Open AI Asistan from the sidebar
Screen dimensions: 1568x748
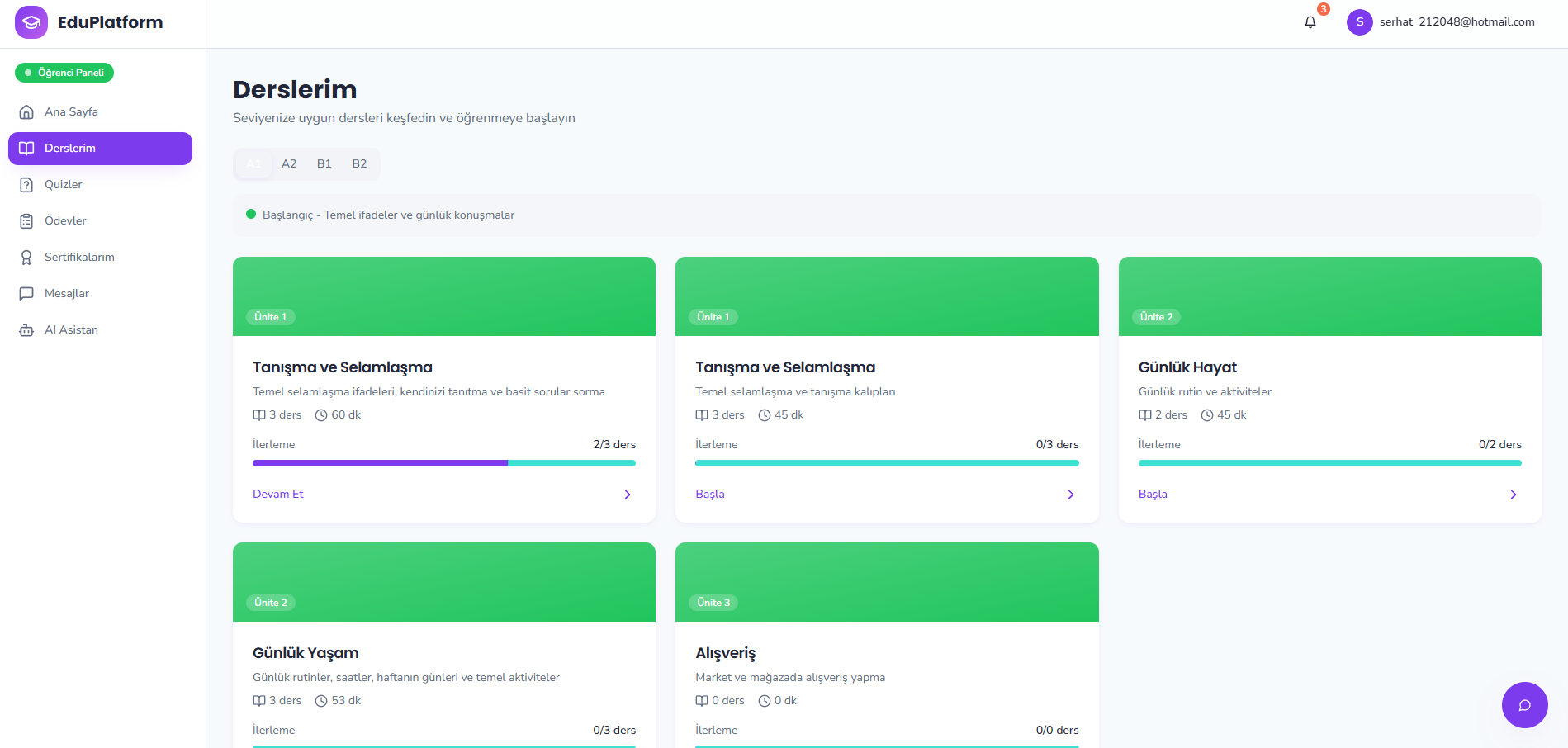click(100, 329)
